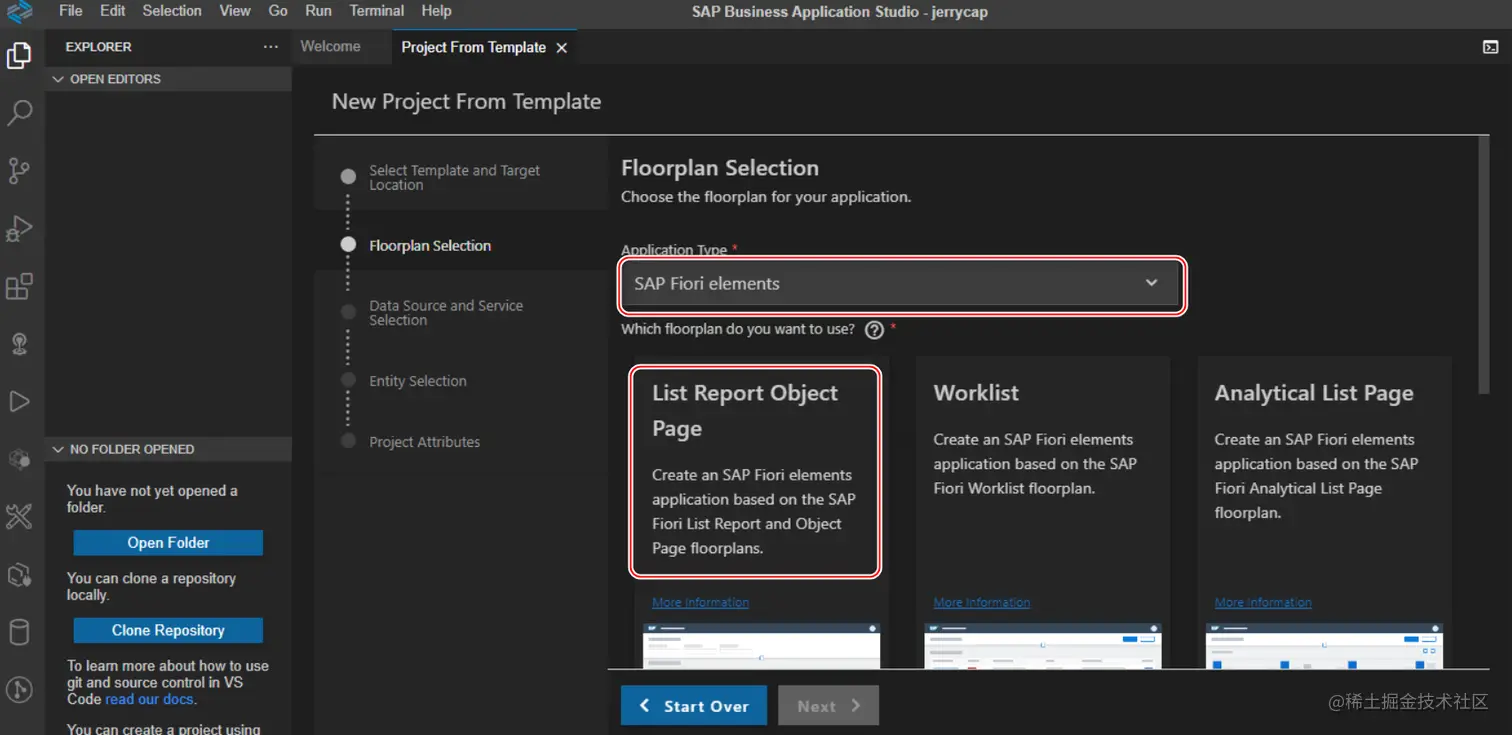Click the Project Attributes wizard step

(424, 442)
